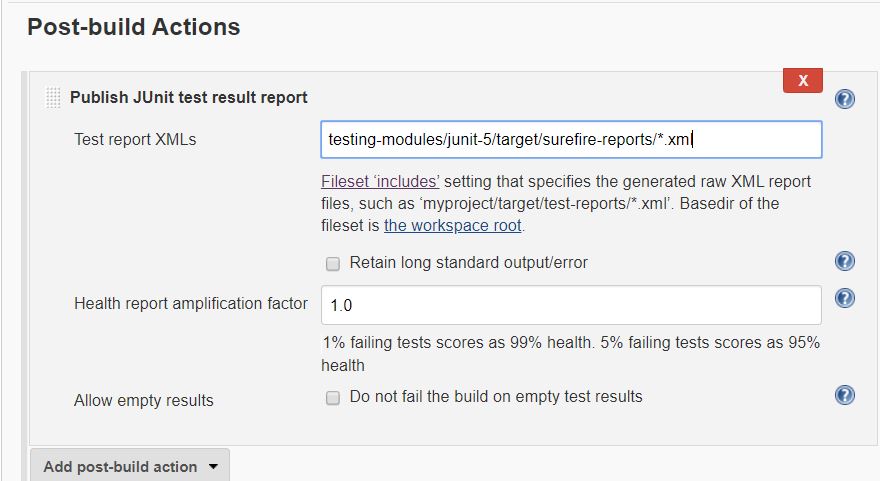The image size is (880, 481).
Task: Open help for Health report amplification factor
Action: coord(845,298)
